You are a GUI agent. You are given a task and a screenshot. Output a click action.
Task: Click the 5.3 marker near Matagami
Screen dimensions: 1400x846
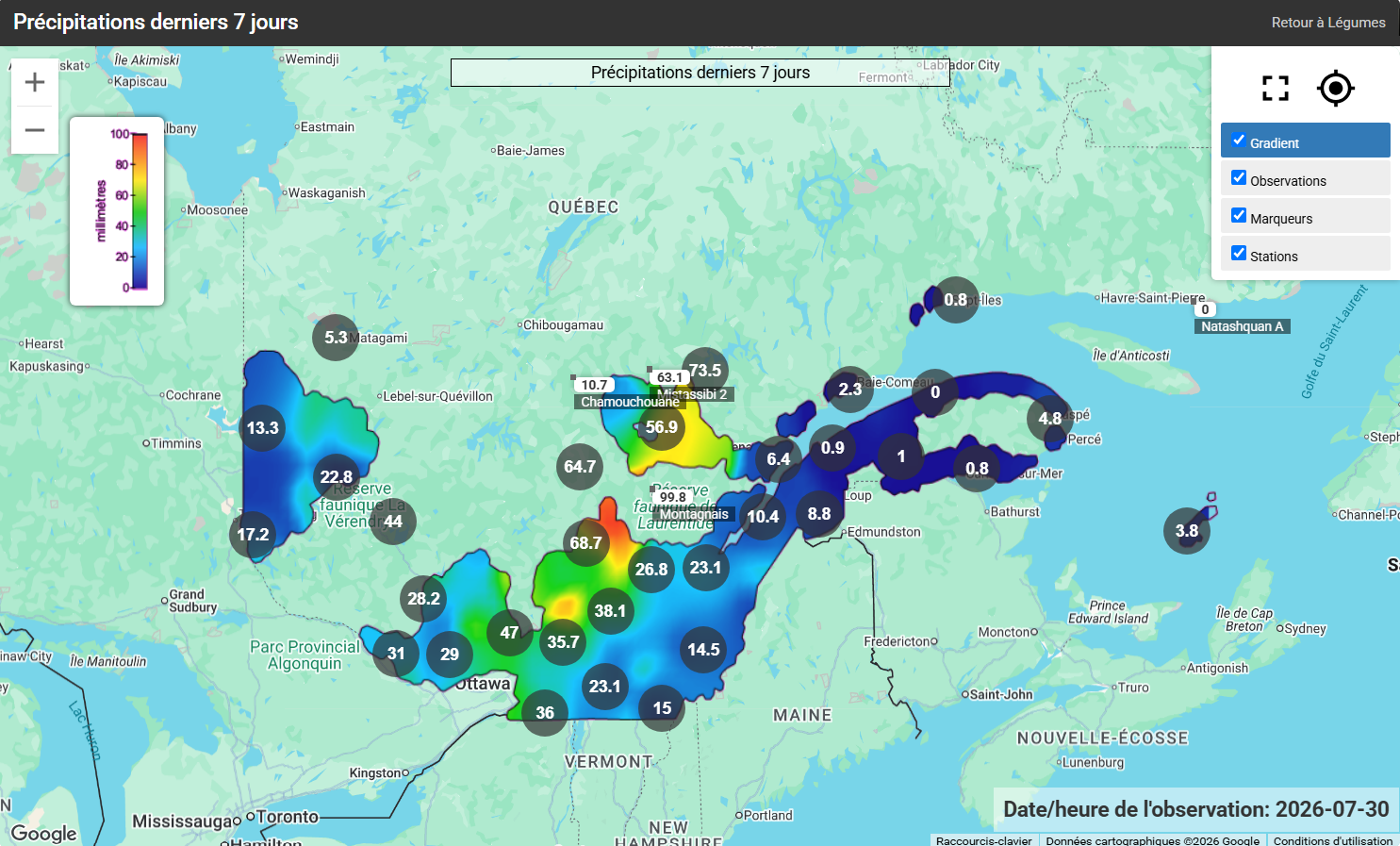tap(336, 338)
